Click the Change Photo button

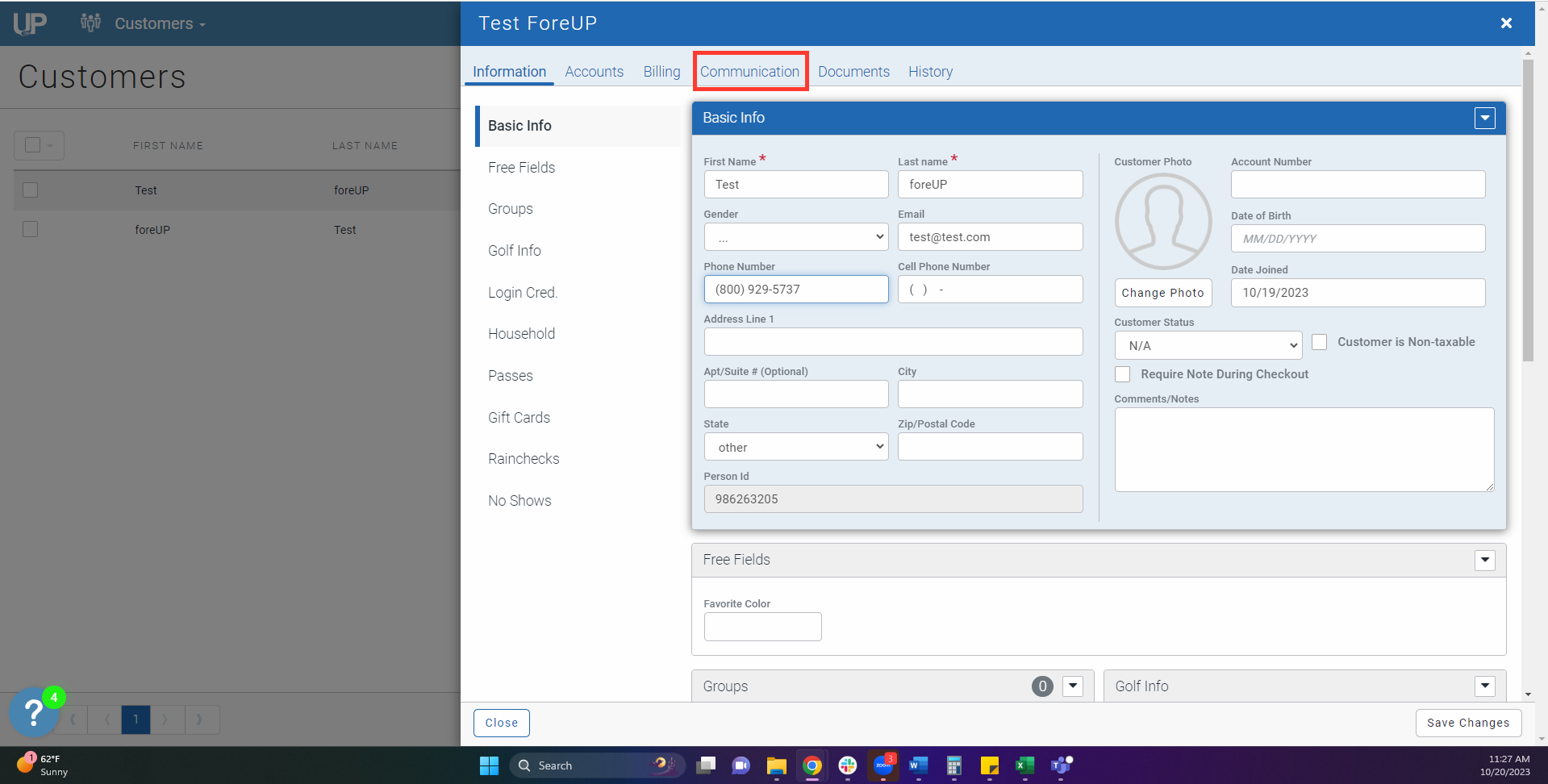tap(1162, 293)
